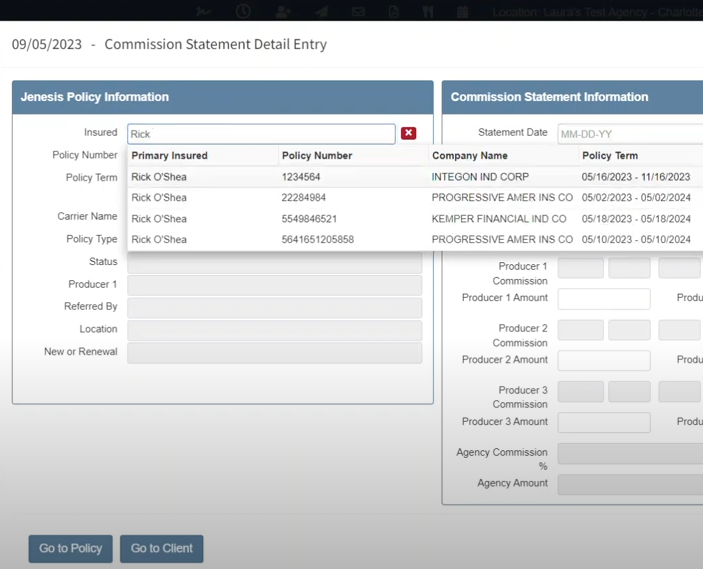Click the Producer 1 field in Policy Information
Viewport: 703px width, 569px height.
(274, 285)
